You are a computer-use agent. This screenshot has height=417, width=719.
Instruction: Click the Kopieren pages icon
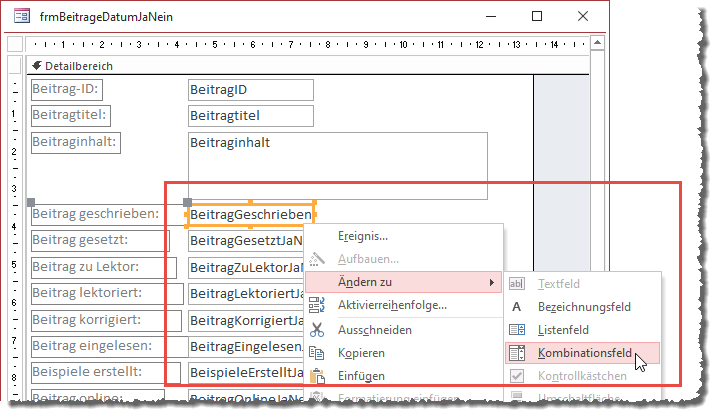point(317,353)
